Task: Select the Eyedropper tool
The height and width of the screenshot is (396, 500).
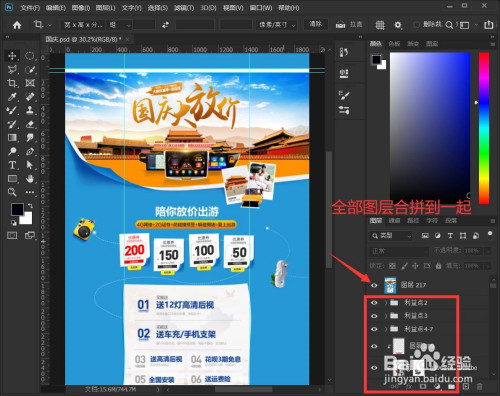Action: pyautogui.click(x=12, y=97)
